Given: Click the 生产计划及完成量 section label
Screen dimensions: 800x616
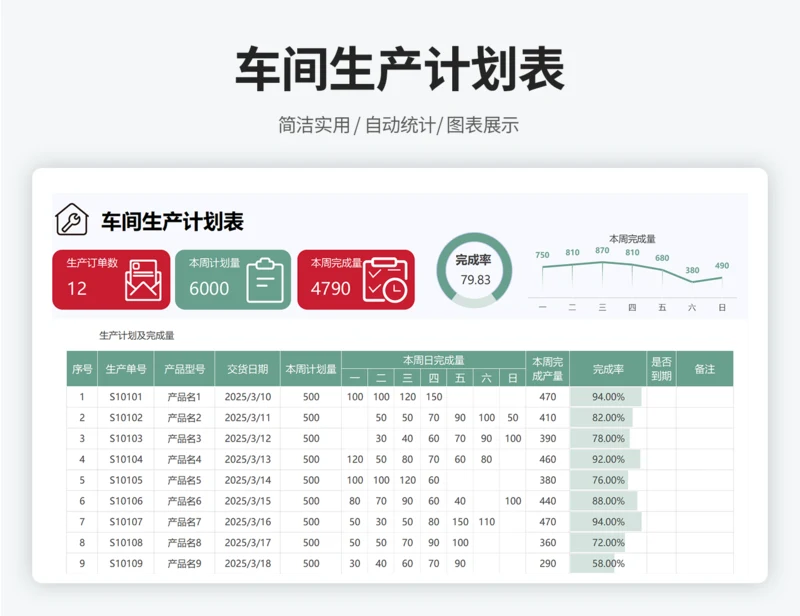Looking at the screenshot, I should point(137,335).
